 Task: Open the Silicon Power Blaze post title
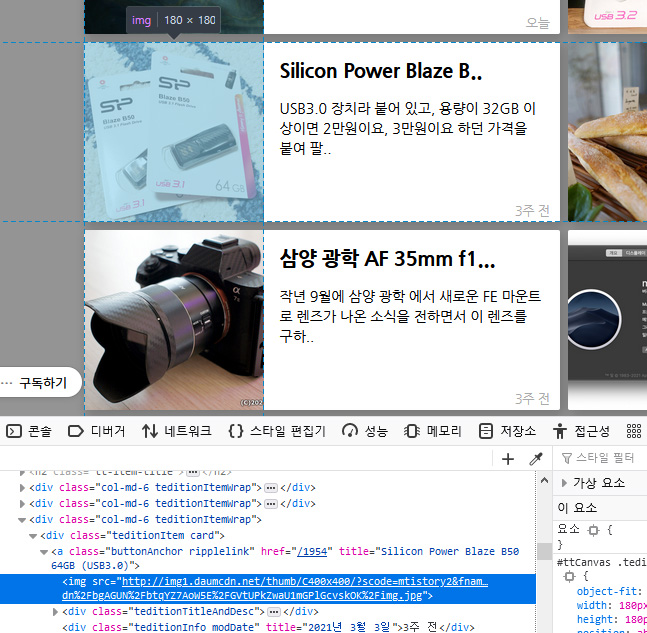point(381,71)
